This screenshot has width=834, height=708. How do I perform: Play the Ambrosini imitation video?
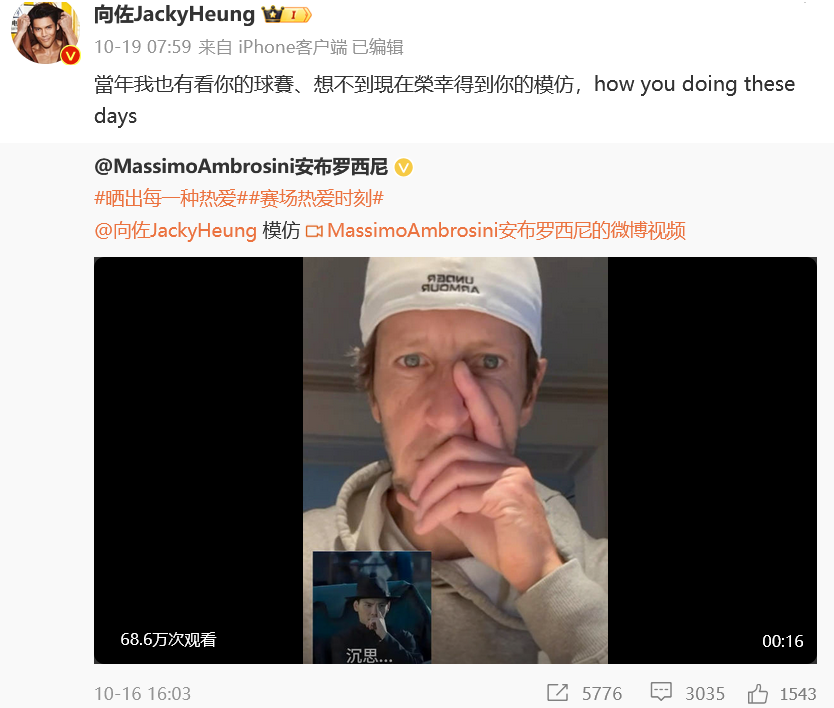[x=455, y=460]
